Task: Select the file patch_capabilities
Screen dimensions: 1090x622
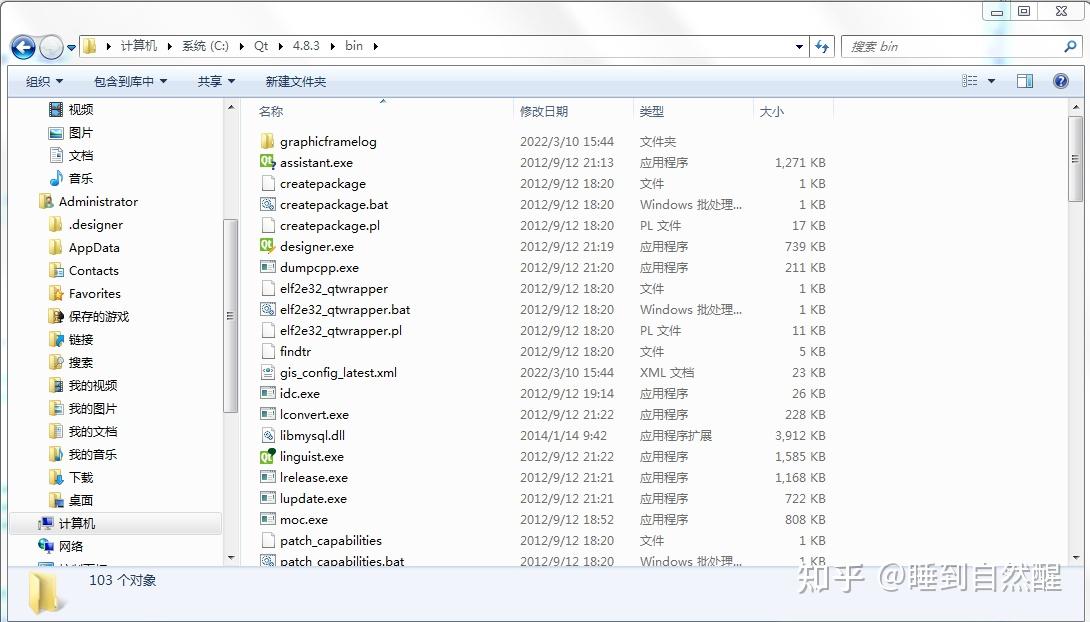Action: pyautogui.click(x=331, y=540)
